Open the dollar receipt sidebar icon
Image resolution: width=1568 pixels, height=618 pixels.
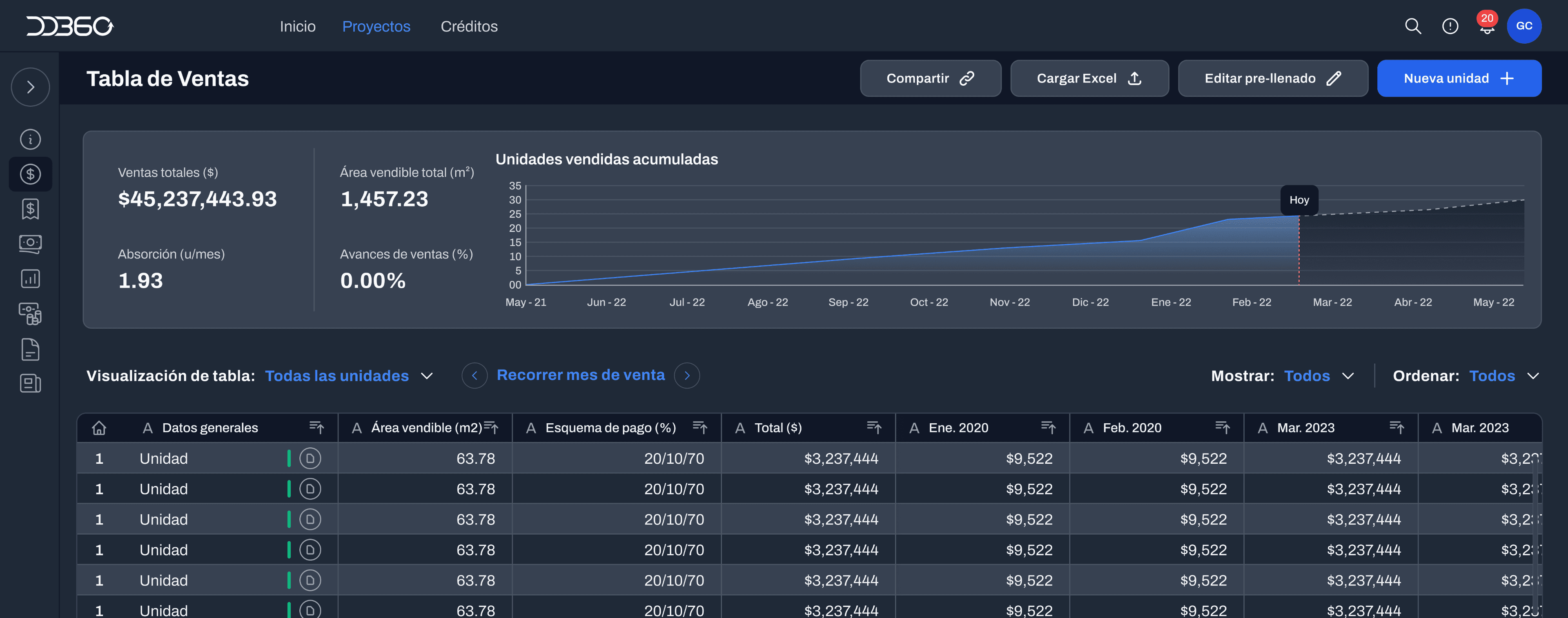(31, 209)
